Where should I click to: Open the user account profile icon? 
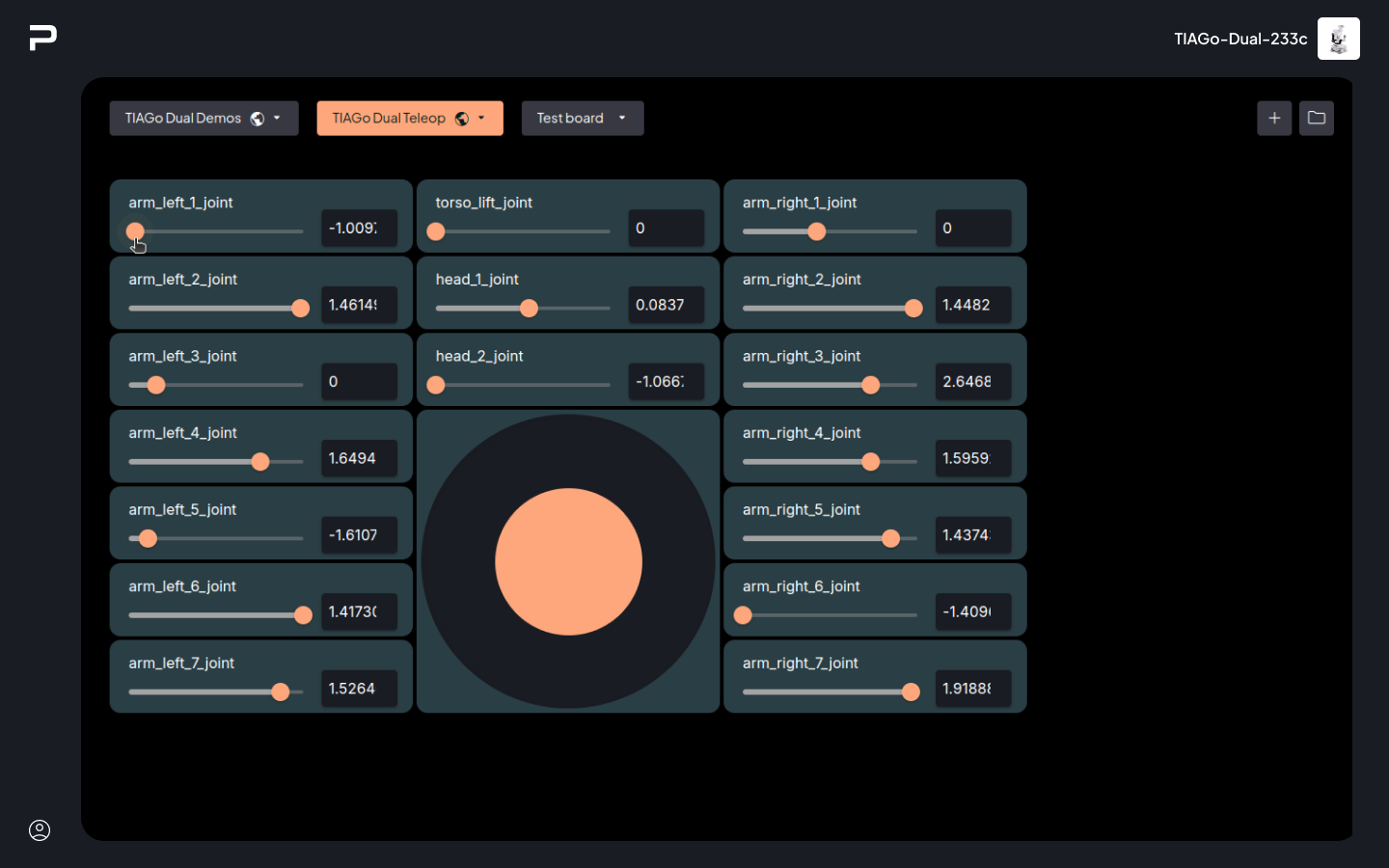click(x=40, y=830)
